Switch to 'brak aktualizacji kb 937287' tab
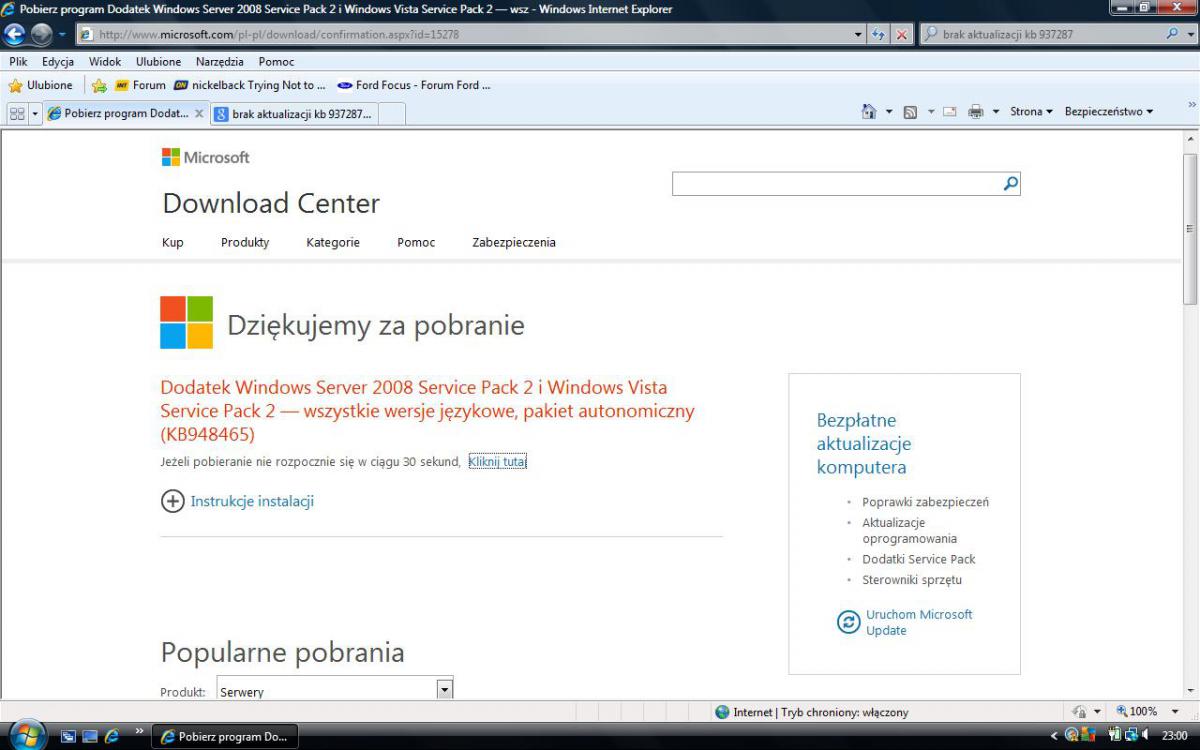This screenshot has height=750, width=1200. [293, 114]
